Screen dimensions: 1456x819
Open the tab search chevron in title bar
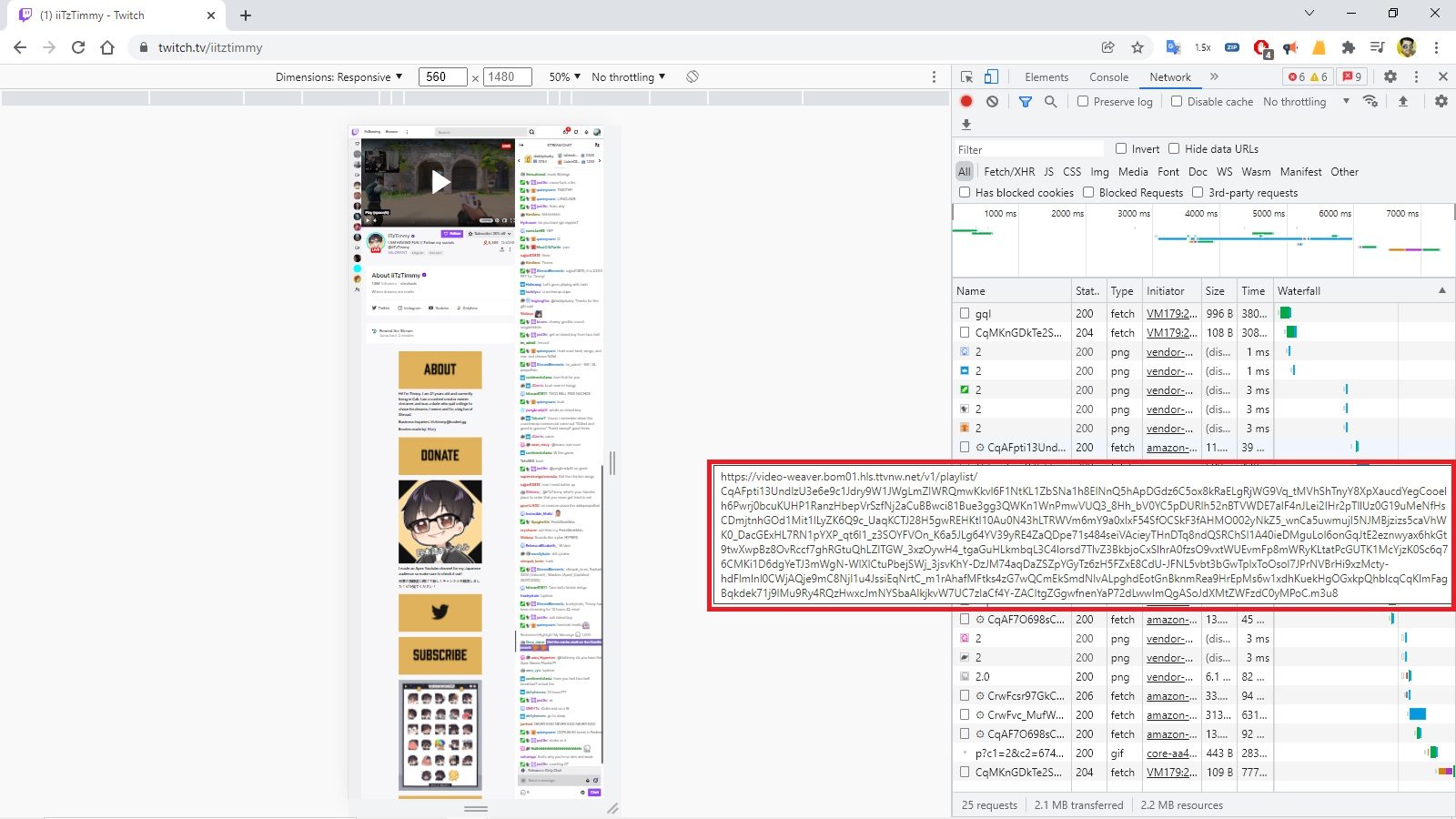(1309, 14)
